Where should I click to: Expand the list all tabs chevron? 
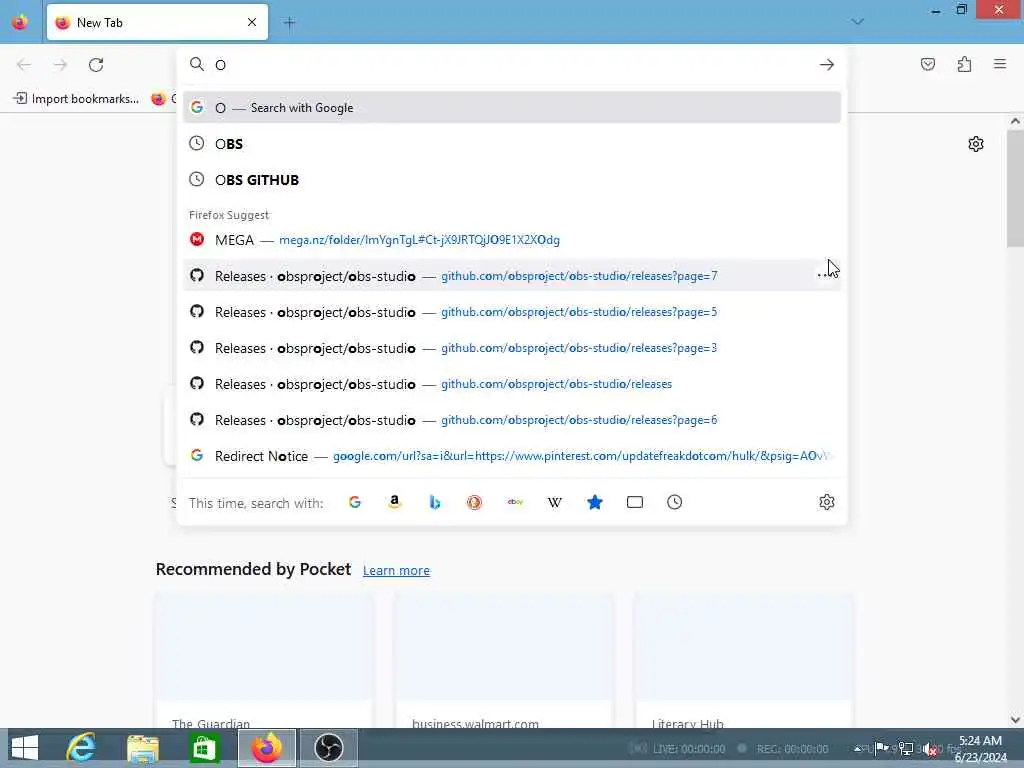(857, 22)
